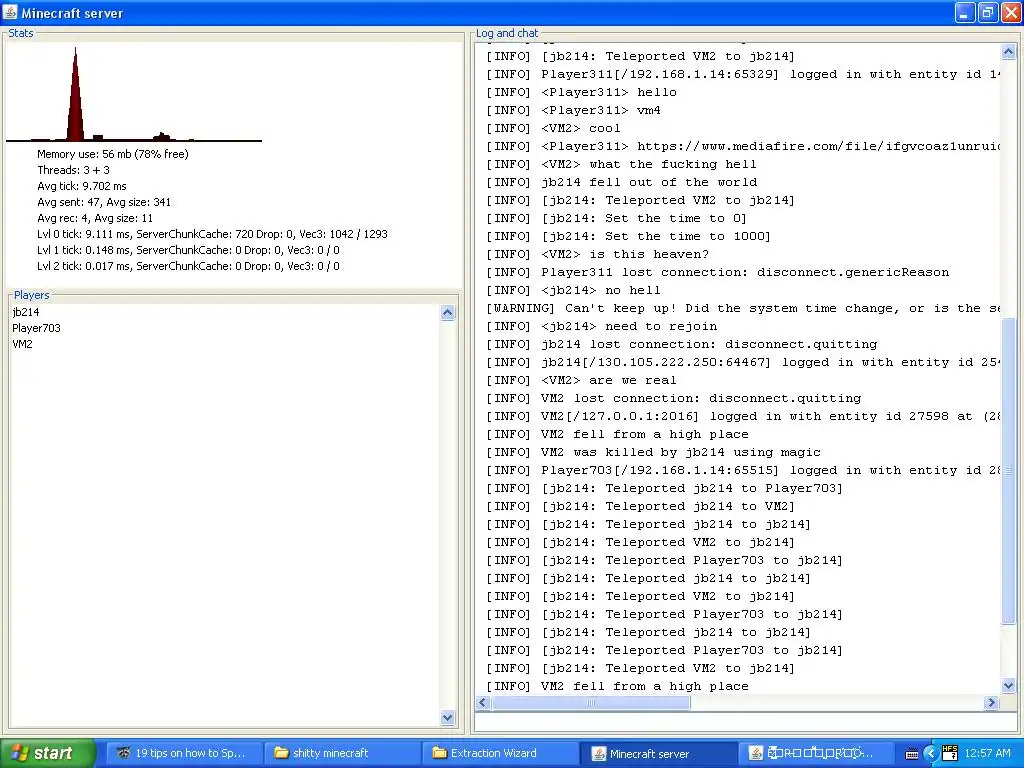Click the 'Memory use: 56 mb (78% free)' stat
This screenshot has width=1024, height=768.
click(113, 154)
